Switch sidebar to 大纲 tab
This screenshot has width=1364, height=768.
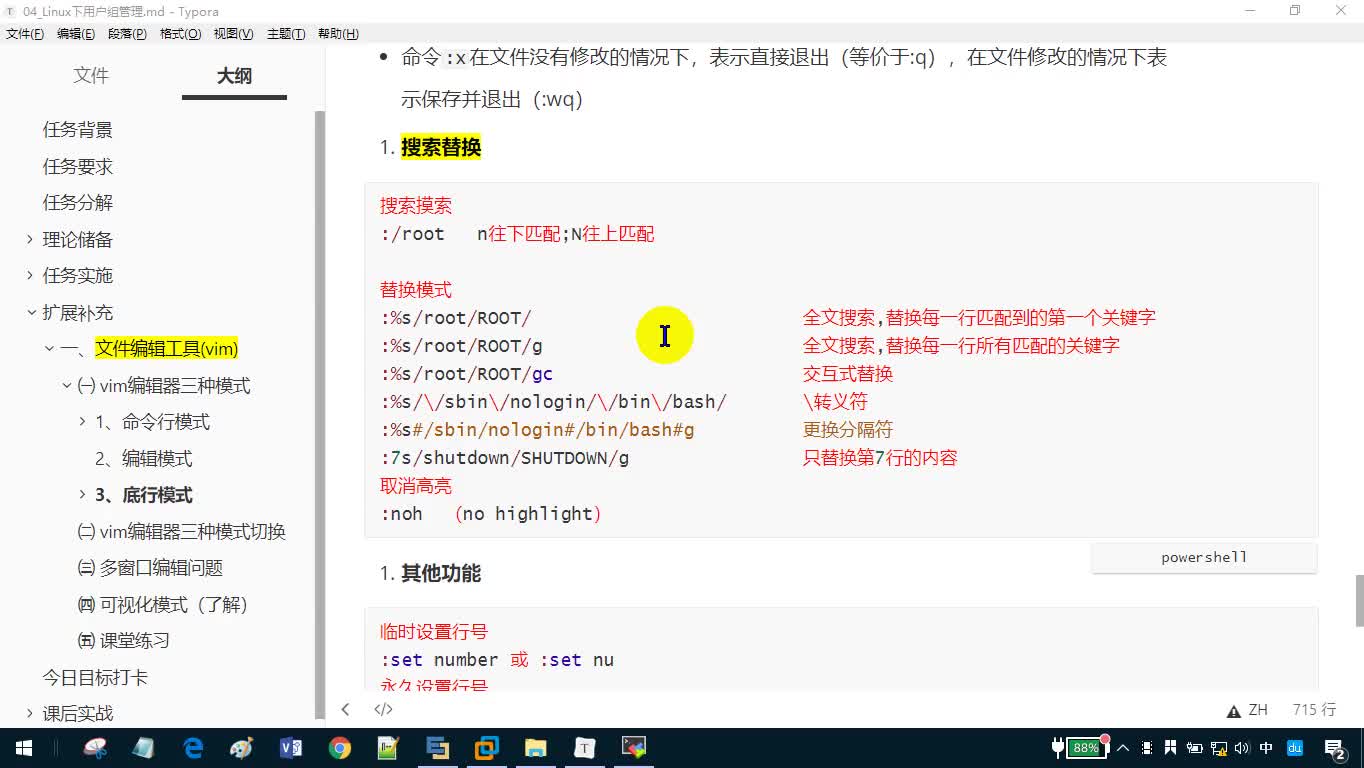pyautogui.click(x=234, y=76)
